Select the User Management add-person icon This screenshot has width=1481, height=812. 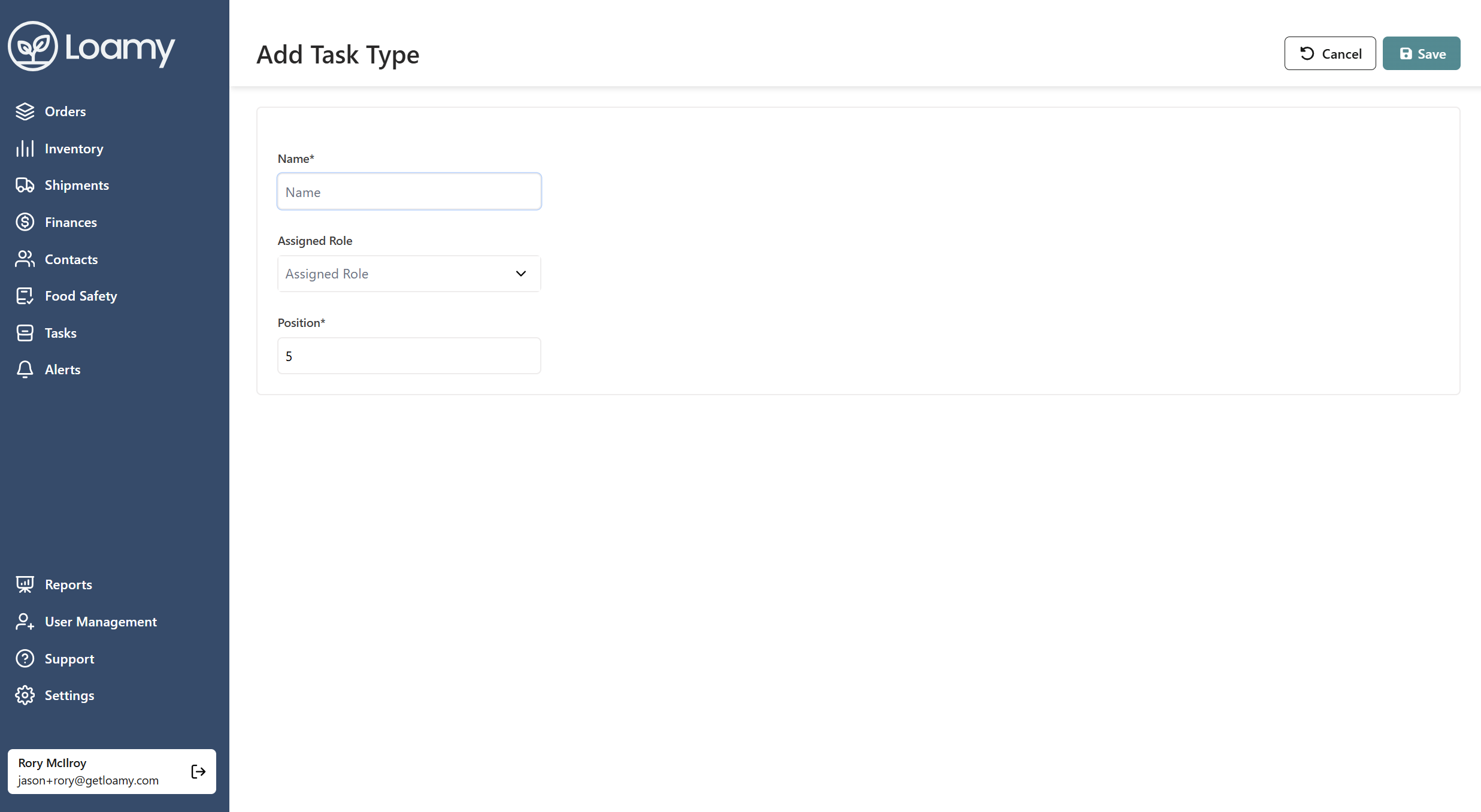(25, 622)
